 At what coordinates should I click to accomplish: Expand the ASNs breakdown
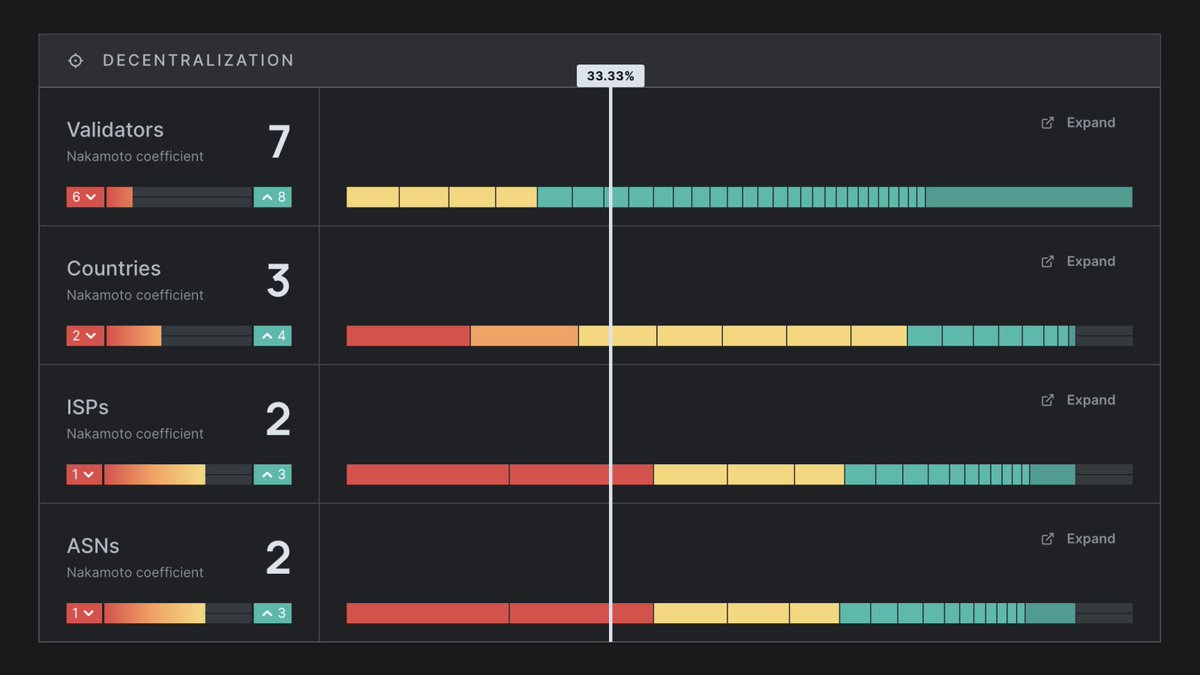tap(1078, 539)
